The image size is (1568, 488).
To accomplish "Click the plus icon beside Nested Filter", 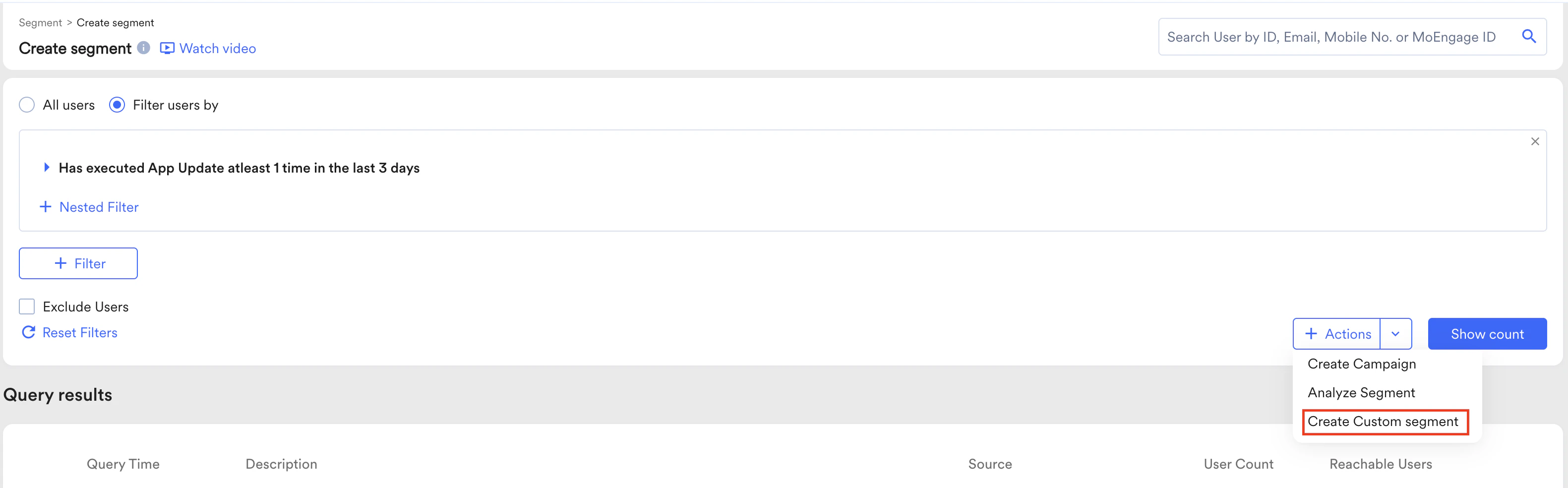I will pos(46,207).
